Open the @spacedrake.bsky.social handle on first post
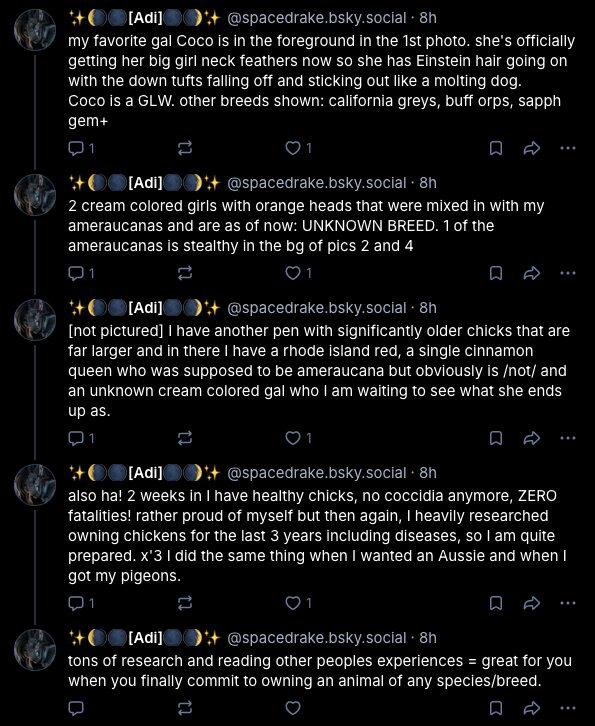 (x=317, y=18)
